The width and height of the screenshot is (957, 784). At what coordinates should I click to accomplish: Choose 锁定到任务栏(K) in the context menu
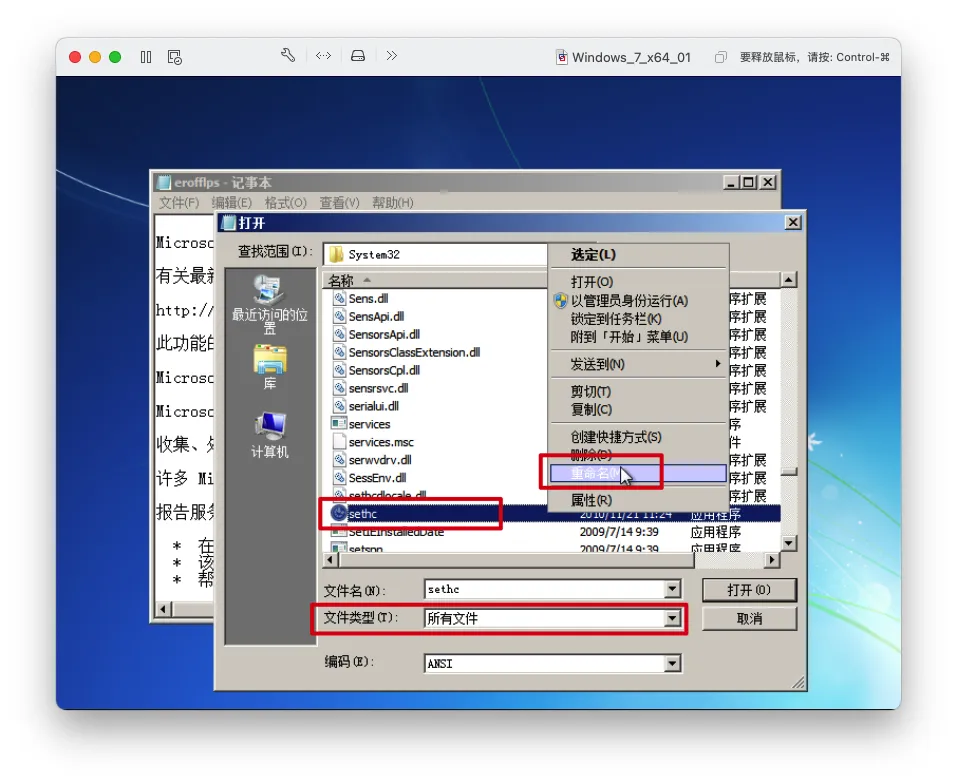coord(638,318)
